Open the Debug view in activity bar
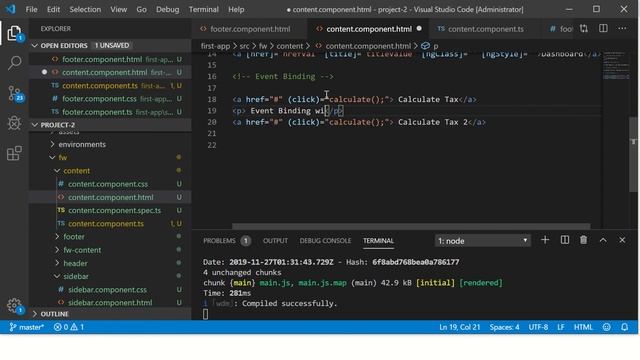 coord(14,123)
